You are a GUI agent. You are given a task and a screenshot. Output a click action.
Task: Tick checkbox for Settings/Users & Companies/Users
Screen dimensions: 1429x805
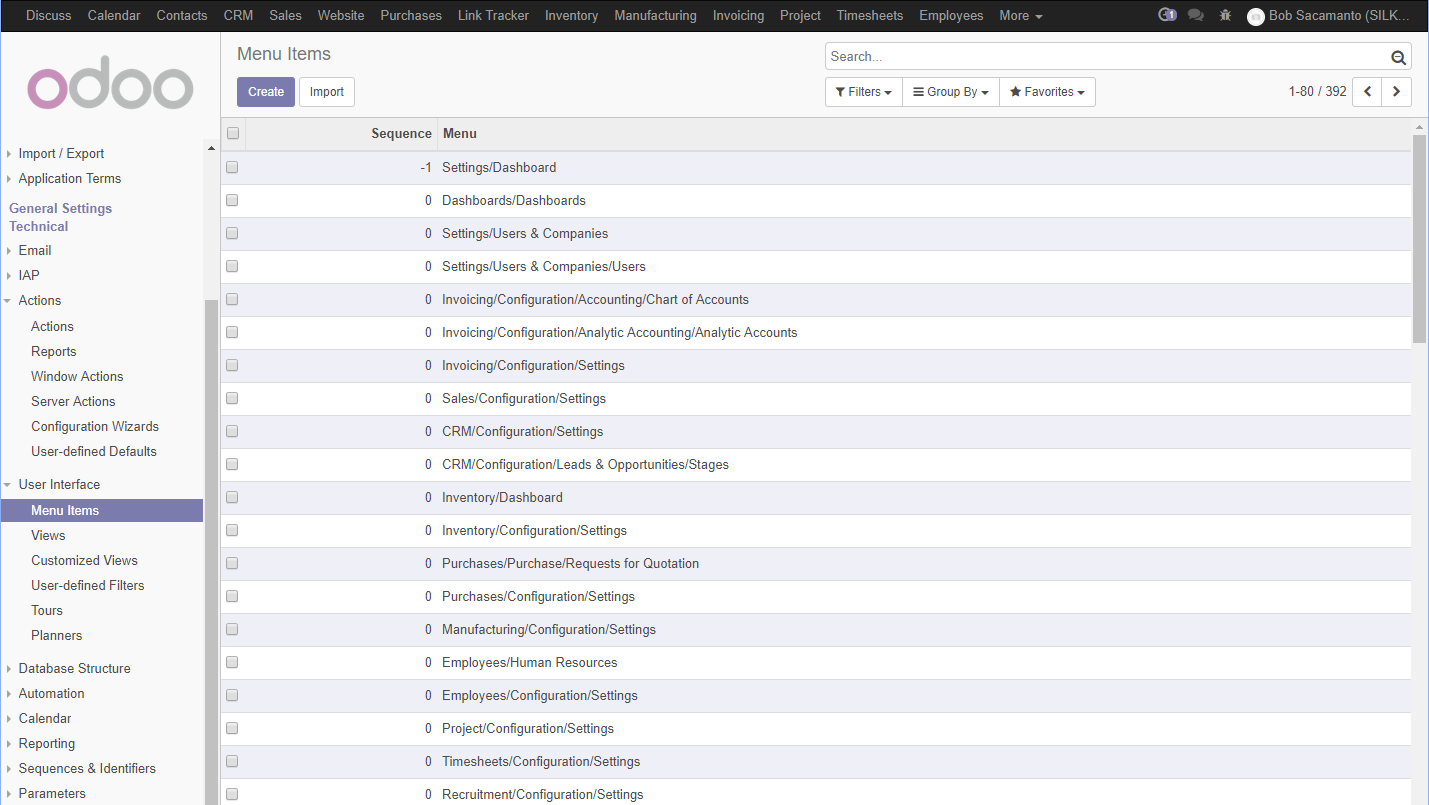click(232, 266)
